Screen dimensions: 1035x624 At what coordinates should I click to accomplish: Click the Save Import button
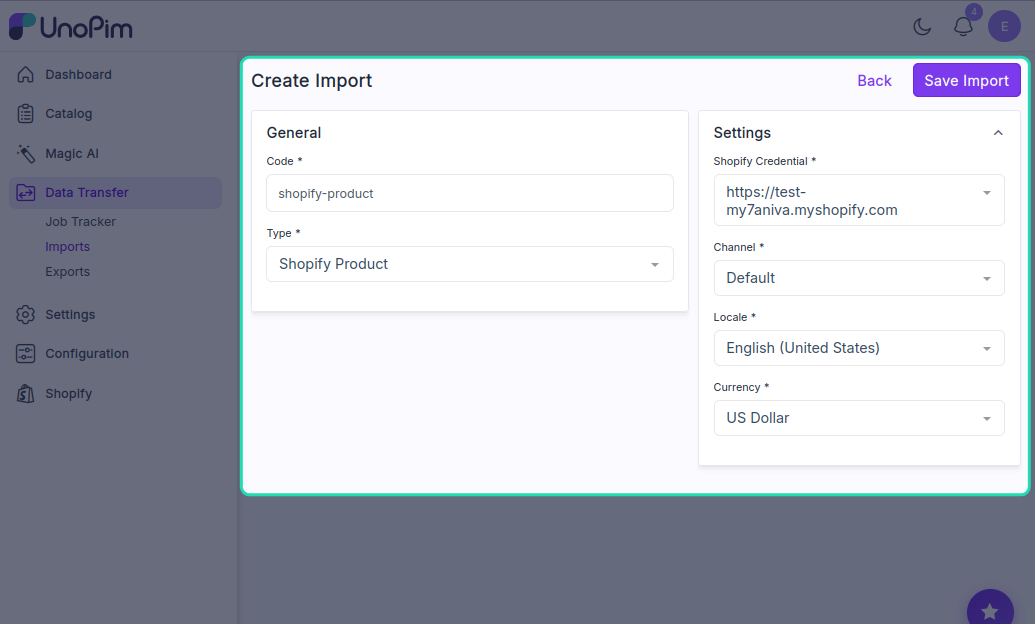[966, 81]
